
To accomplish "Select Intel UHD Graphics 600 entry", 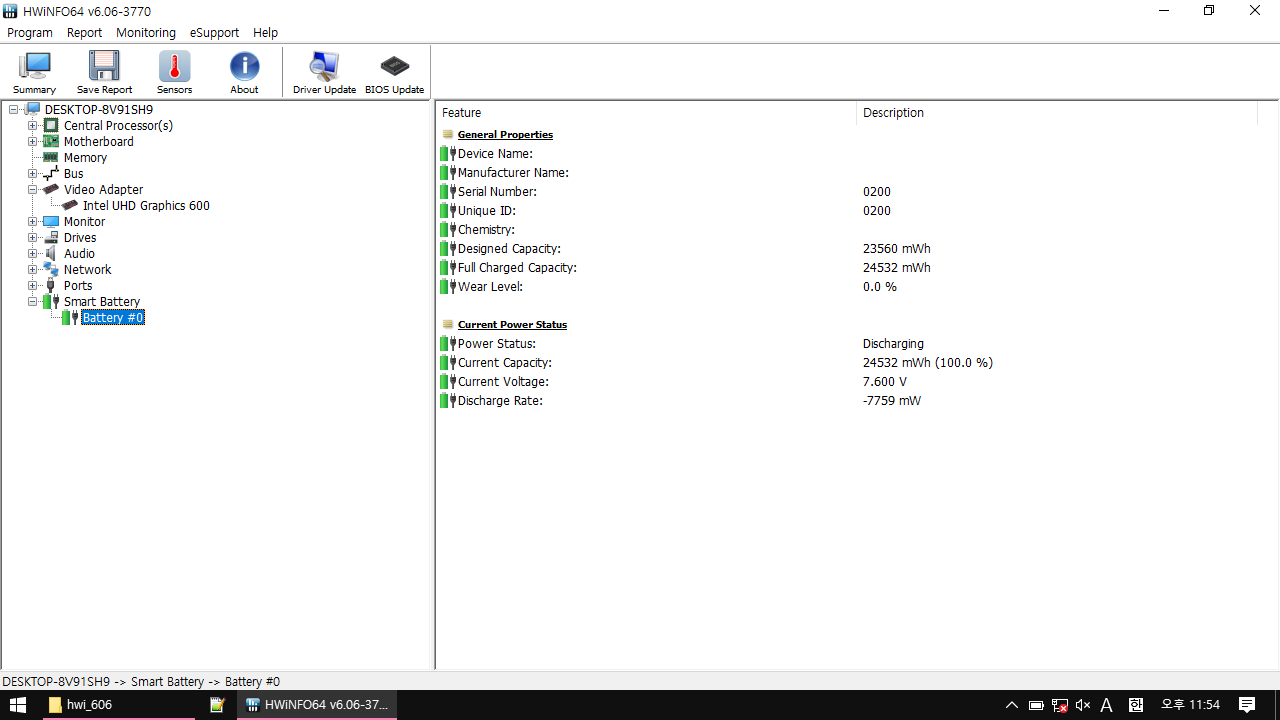I will click(146, 206).
